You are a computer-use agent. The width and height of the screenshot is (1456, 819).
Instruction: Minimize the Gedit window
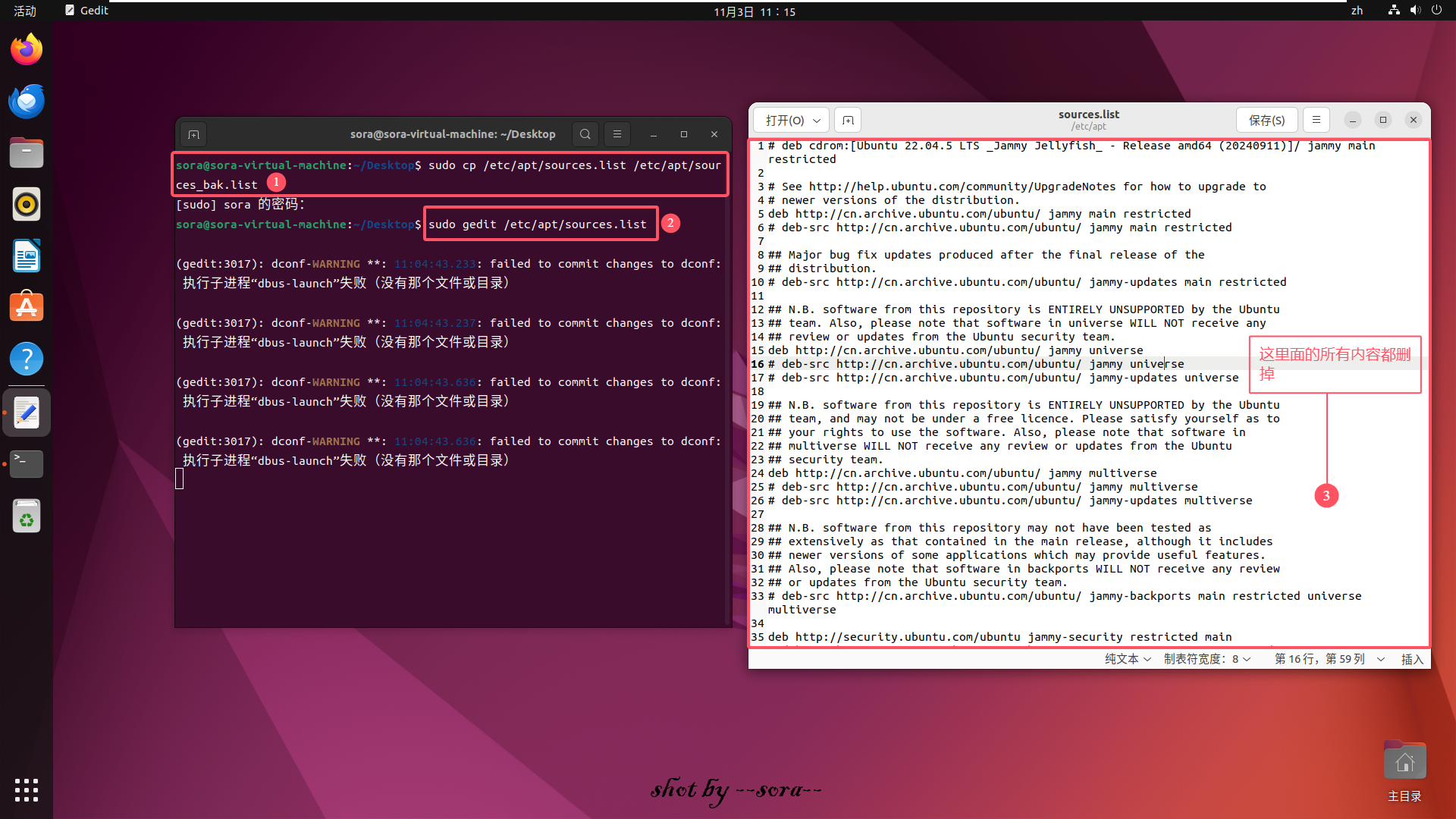[x=1353, y=120]
